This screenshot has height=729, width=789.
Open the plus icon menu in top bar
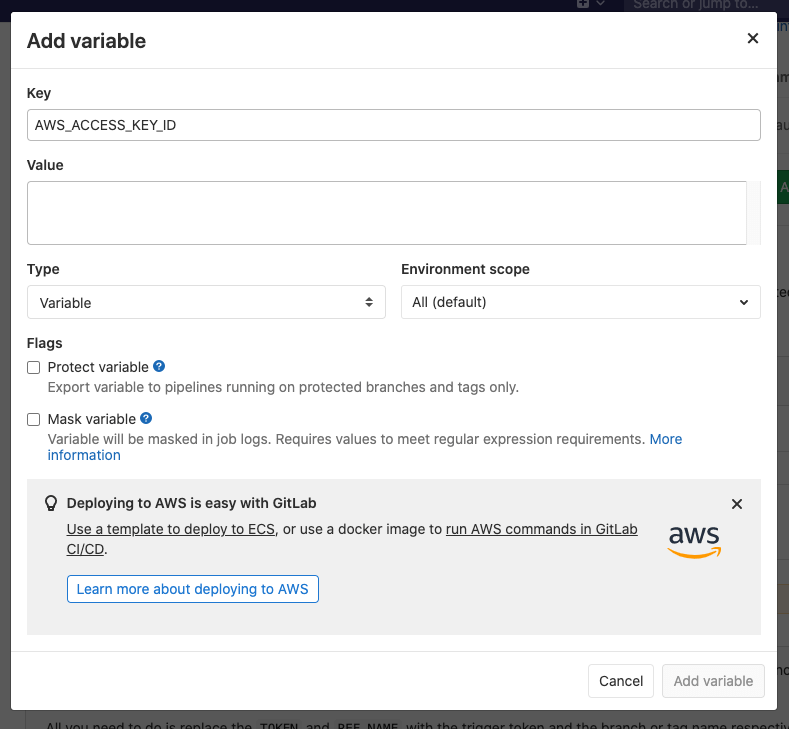click(583, 4)
